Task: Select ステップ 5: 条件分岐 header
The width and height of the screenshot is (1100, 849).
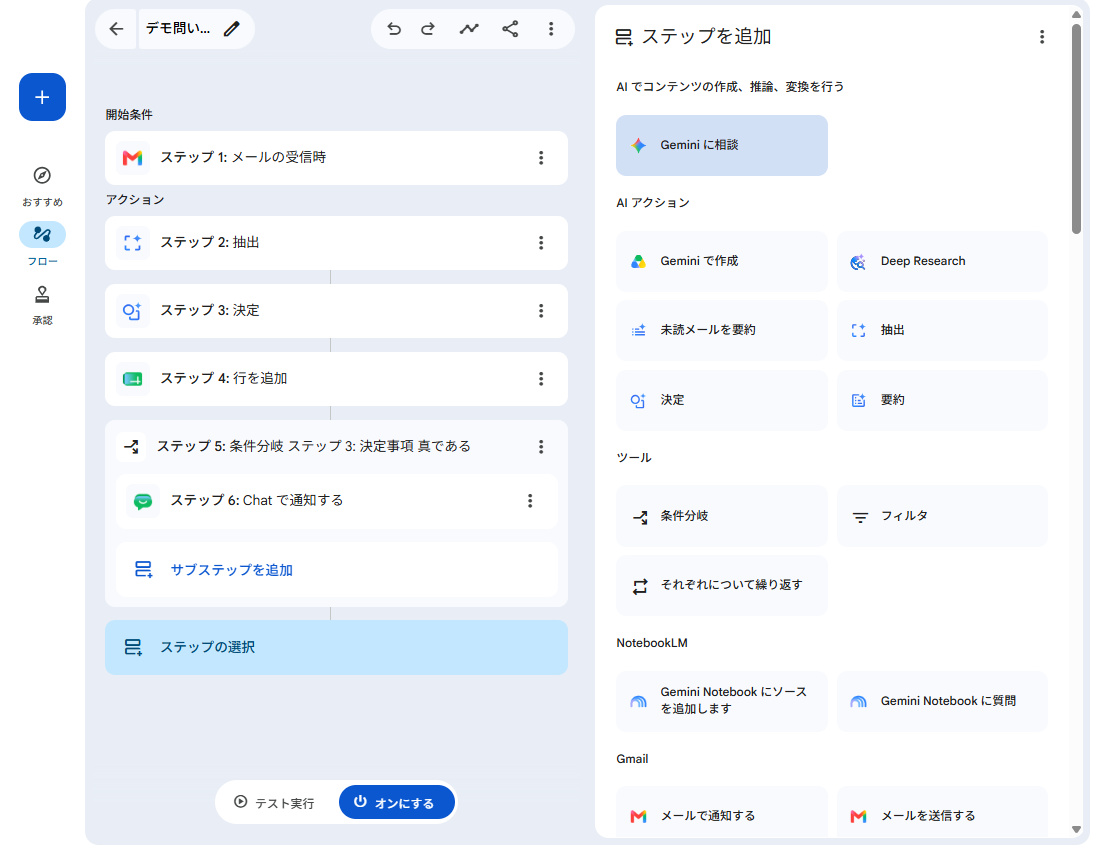Action: (x=336, y=447)
